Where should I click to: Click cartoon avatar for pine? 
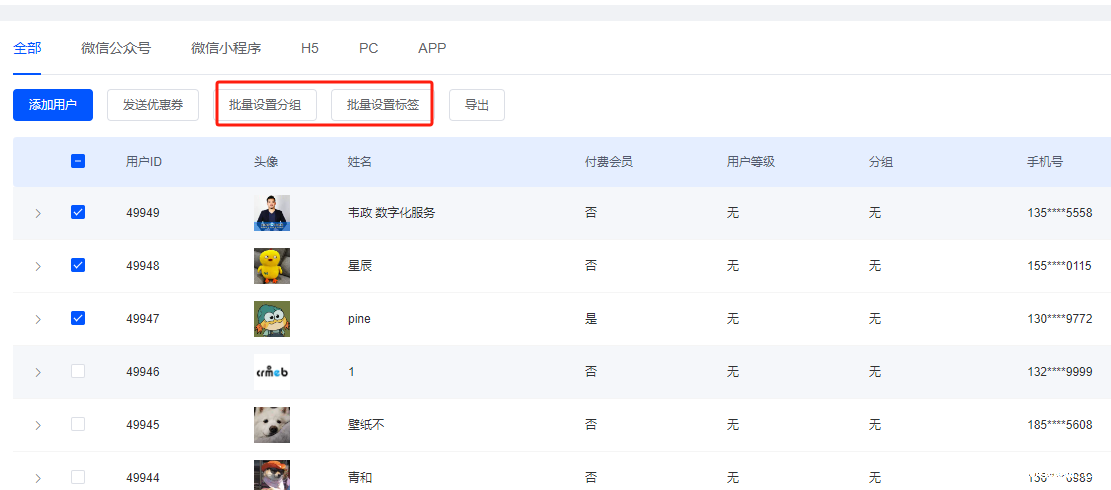click(x=272, y=319)
